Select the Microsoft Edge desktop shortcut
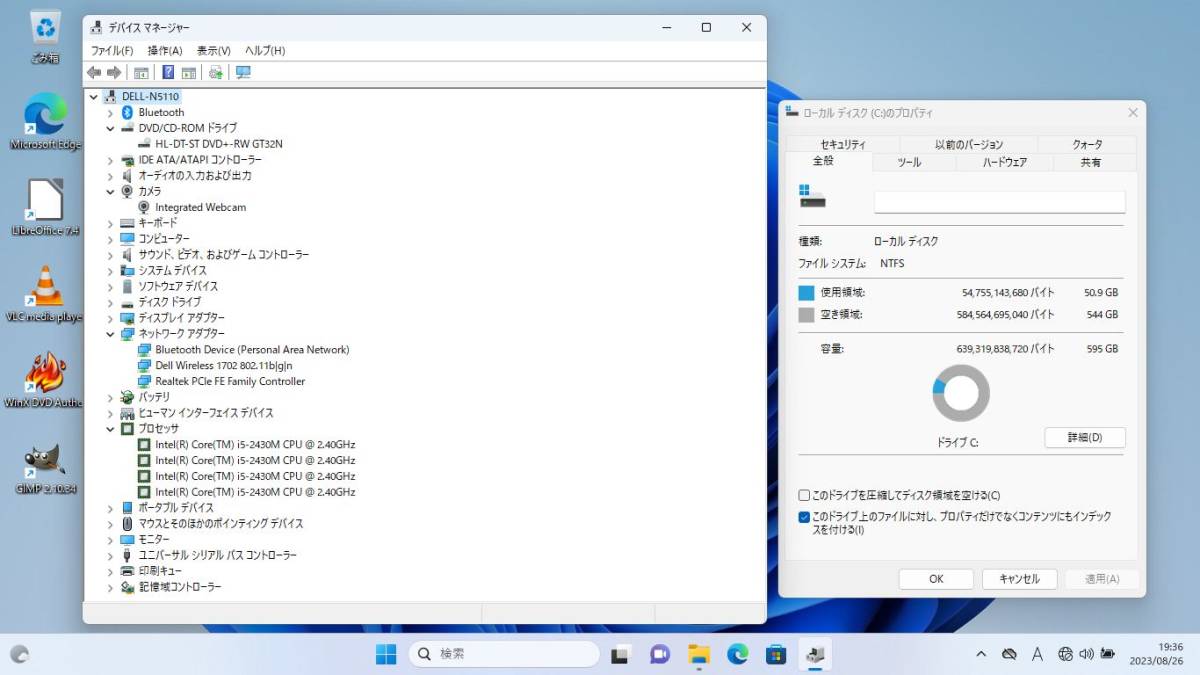The width and height of the screenshot is (1200, 675). point(45,122)
